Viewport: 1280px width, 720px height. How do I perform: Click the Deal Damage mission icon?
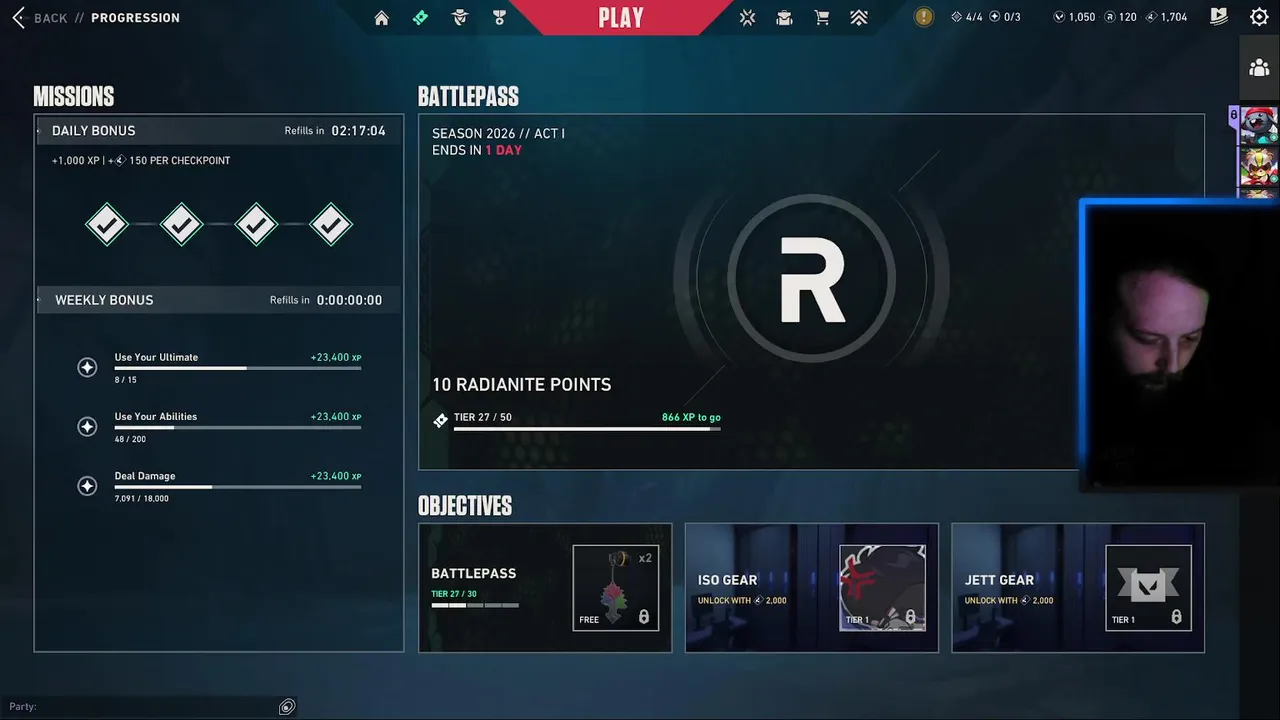pos(87,486)
